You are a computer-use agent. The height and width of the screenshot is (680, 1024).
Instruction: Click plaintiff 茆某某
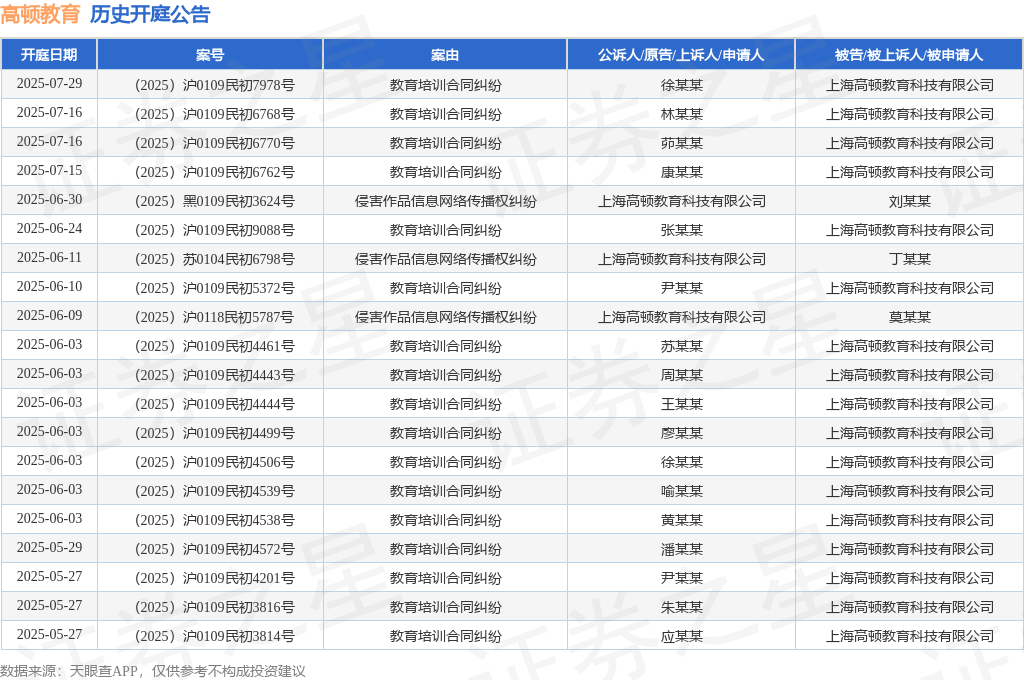coord(682,143)
